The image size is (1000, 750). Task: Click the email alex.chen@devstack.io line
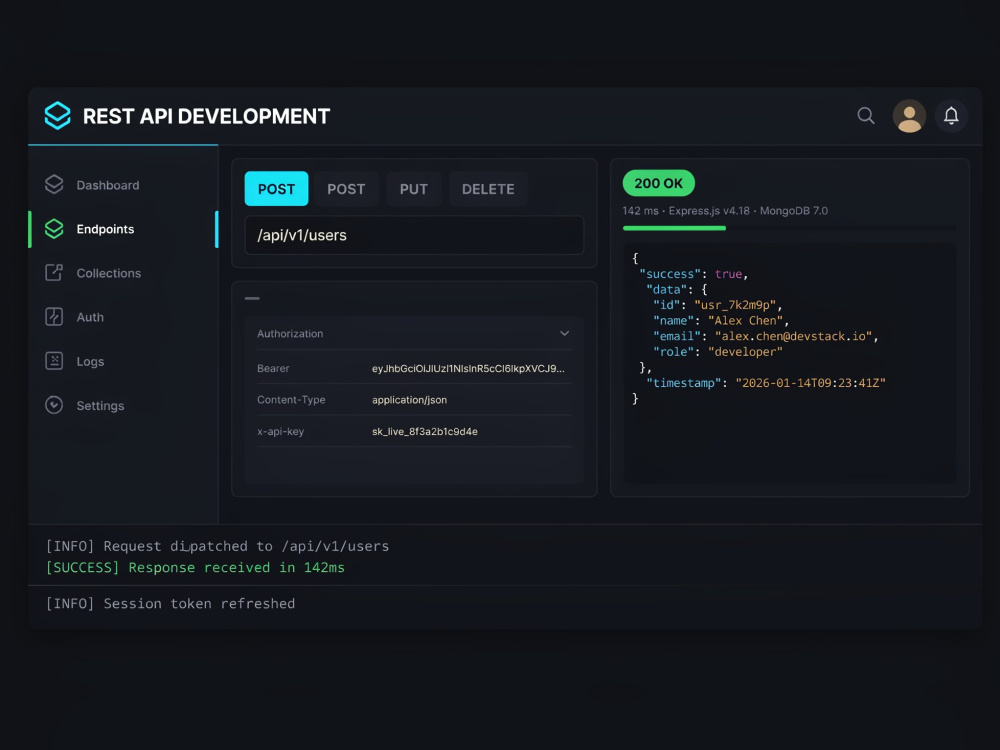[x=765, y=336]
